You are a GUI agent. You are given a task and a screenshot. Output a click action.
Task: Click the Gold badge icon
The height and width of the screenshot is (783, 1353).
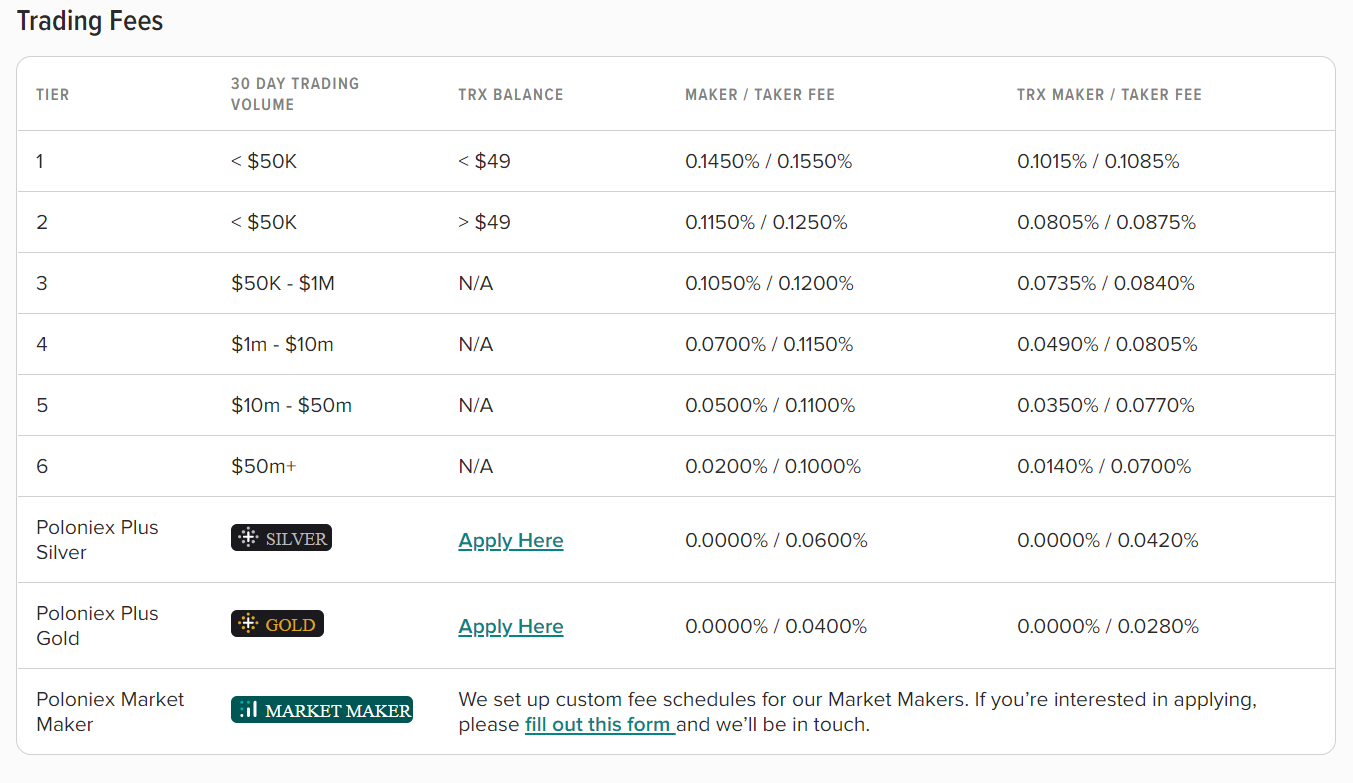[x=277, y=624]
